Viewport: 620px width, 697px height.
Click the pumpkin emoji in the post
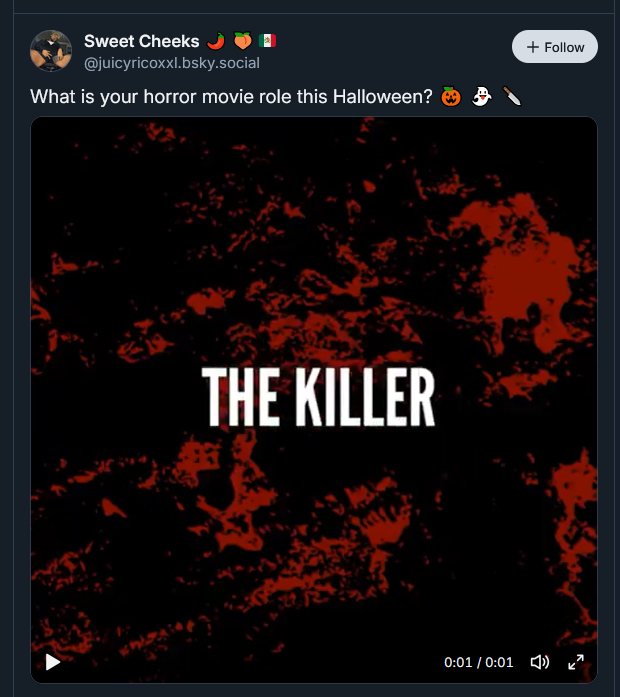click(451, 96)
